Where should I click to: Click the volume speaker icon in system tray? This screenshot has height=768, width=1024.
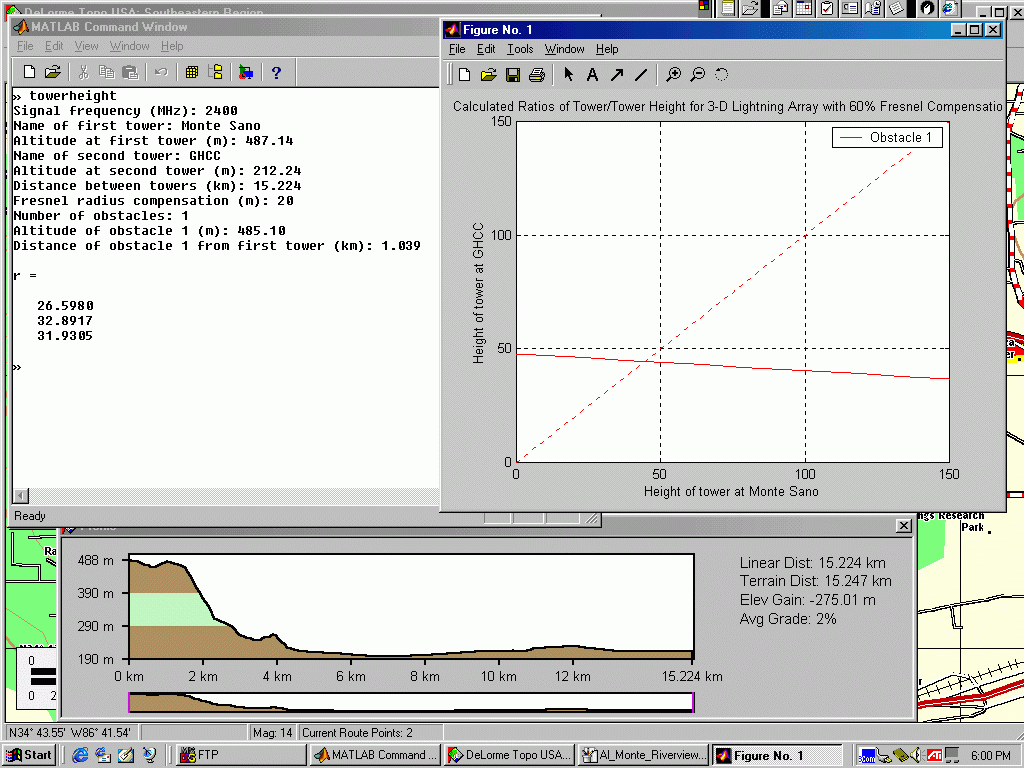(915, 755)
